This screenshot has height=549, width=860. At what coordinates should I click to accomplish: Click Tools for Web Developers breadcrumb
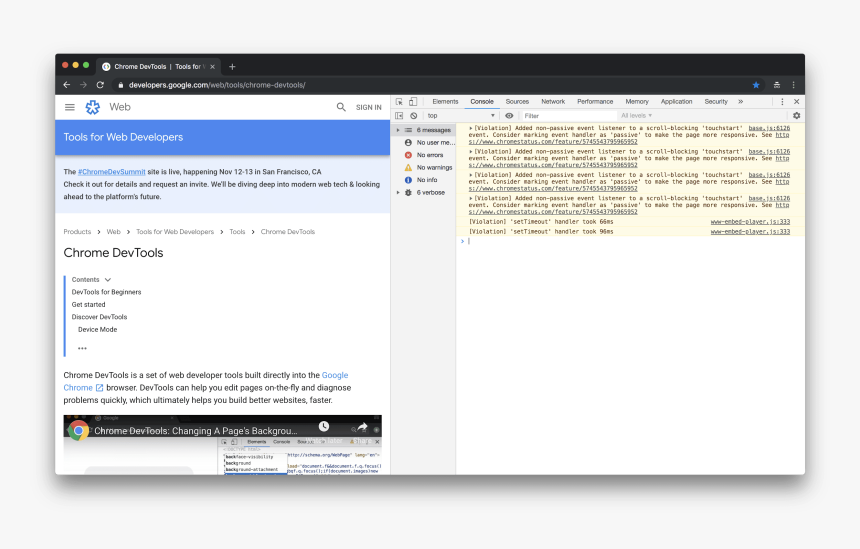coord(175,232)
